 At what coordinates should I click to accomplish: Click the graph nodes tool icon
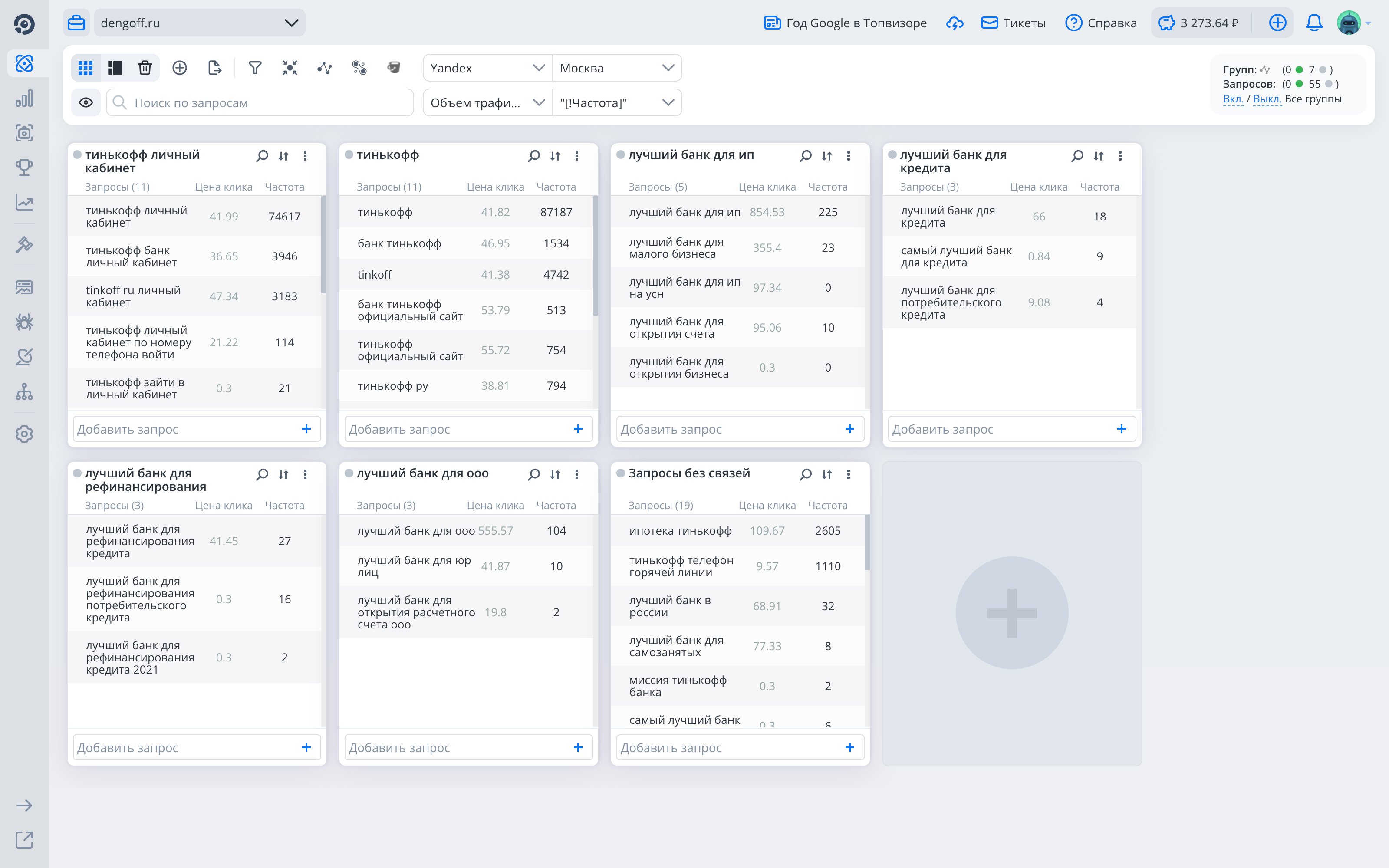click(x=324, y=68)
